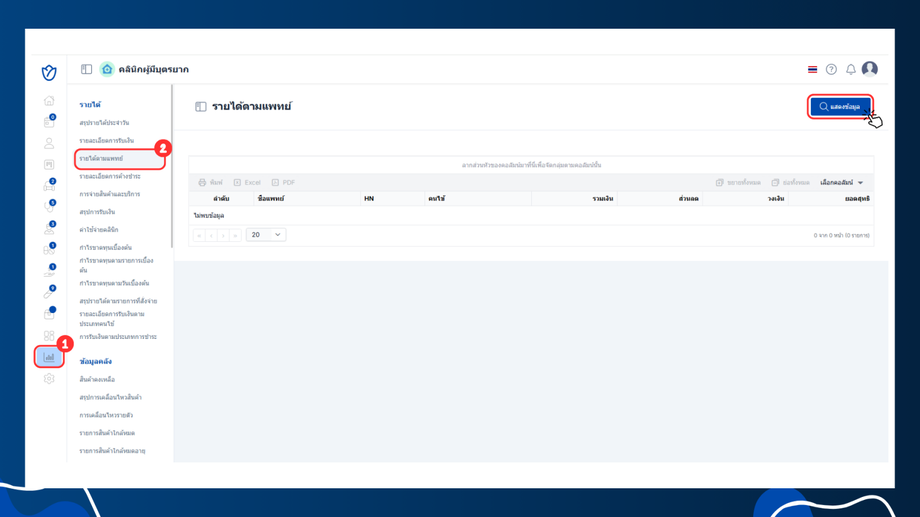Open รายการสินค้าใกล้หมดอายุ report
Screen dimensions: 920x517
pyautogui.click(x=112, y=451)
